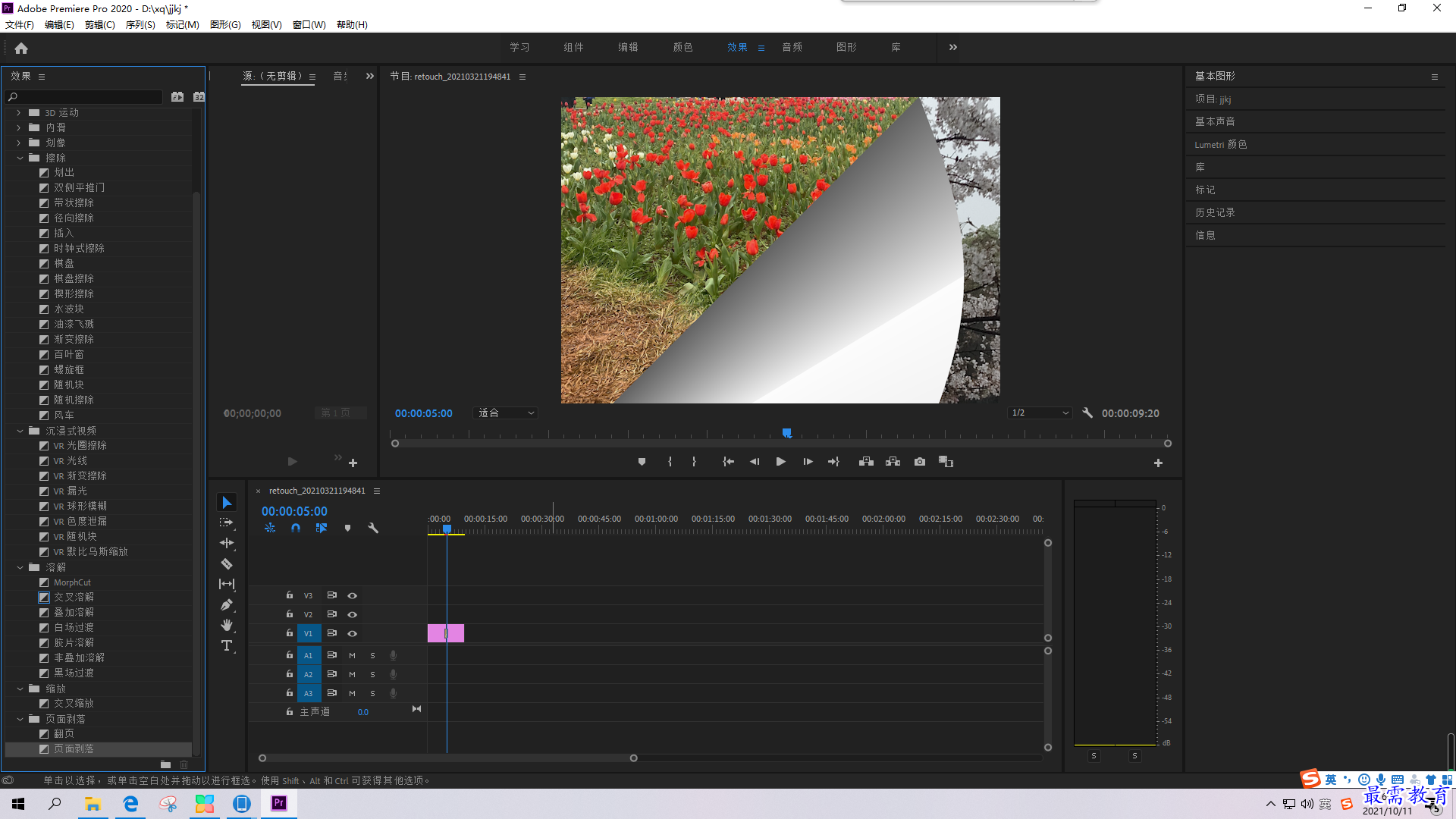Open the 文件(F) menu
This screenshot has width=1456, height=819.
coord(20,24)
